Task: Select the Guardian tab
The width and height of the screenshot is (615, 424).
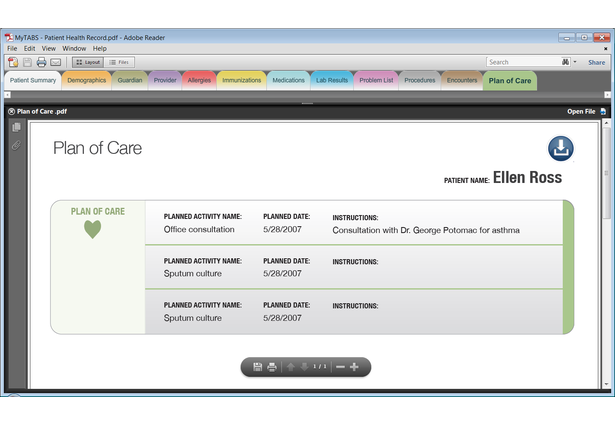Action: pyautogui.click(x=130, y=80)
